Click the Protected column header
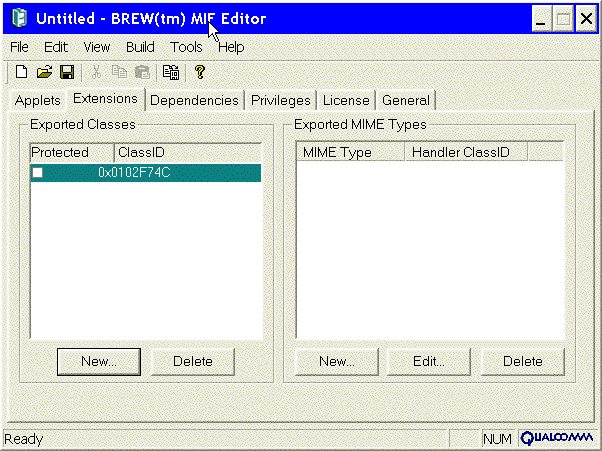The height and width of the screenshot is (451, 602). [72, 152]
